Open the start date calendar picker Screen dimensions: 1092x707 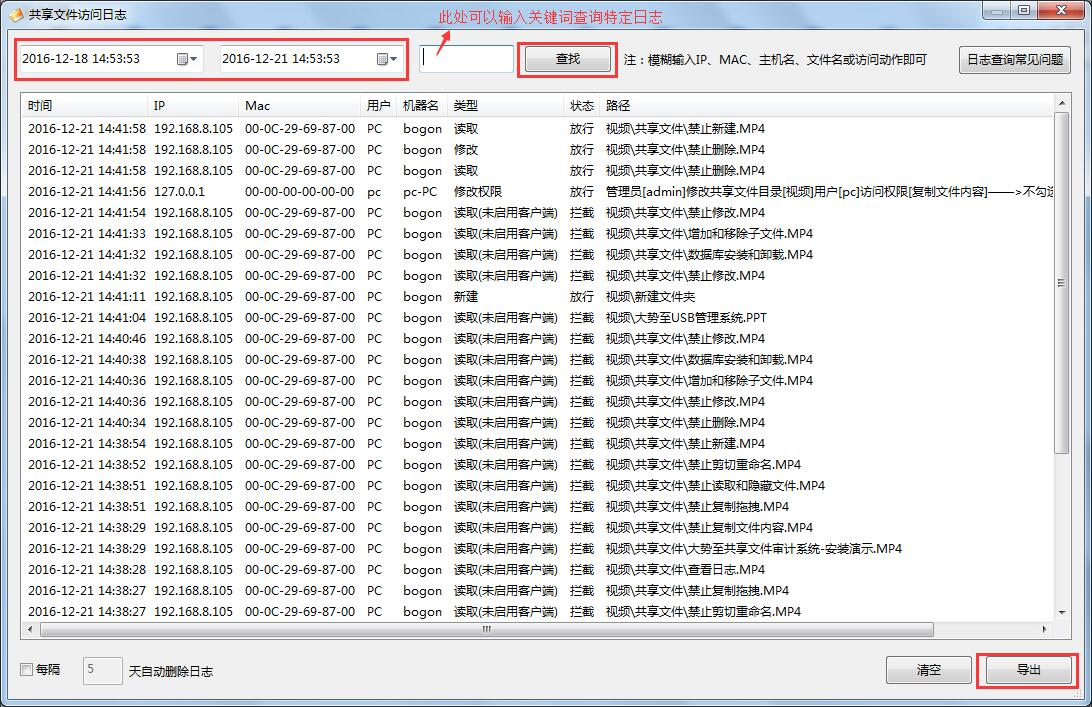pyautogui.click(x=182, y=59)
